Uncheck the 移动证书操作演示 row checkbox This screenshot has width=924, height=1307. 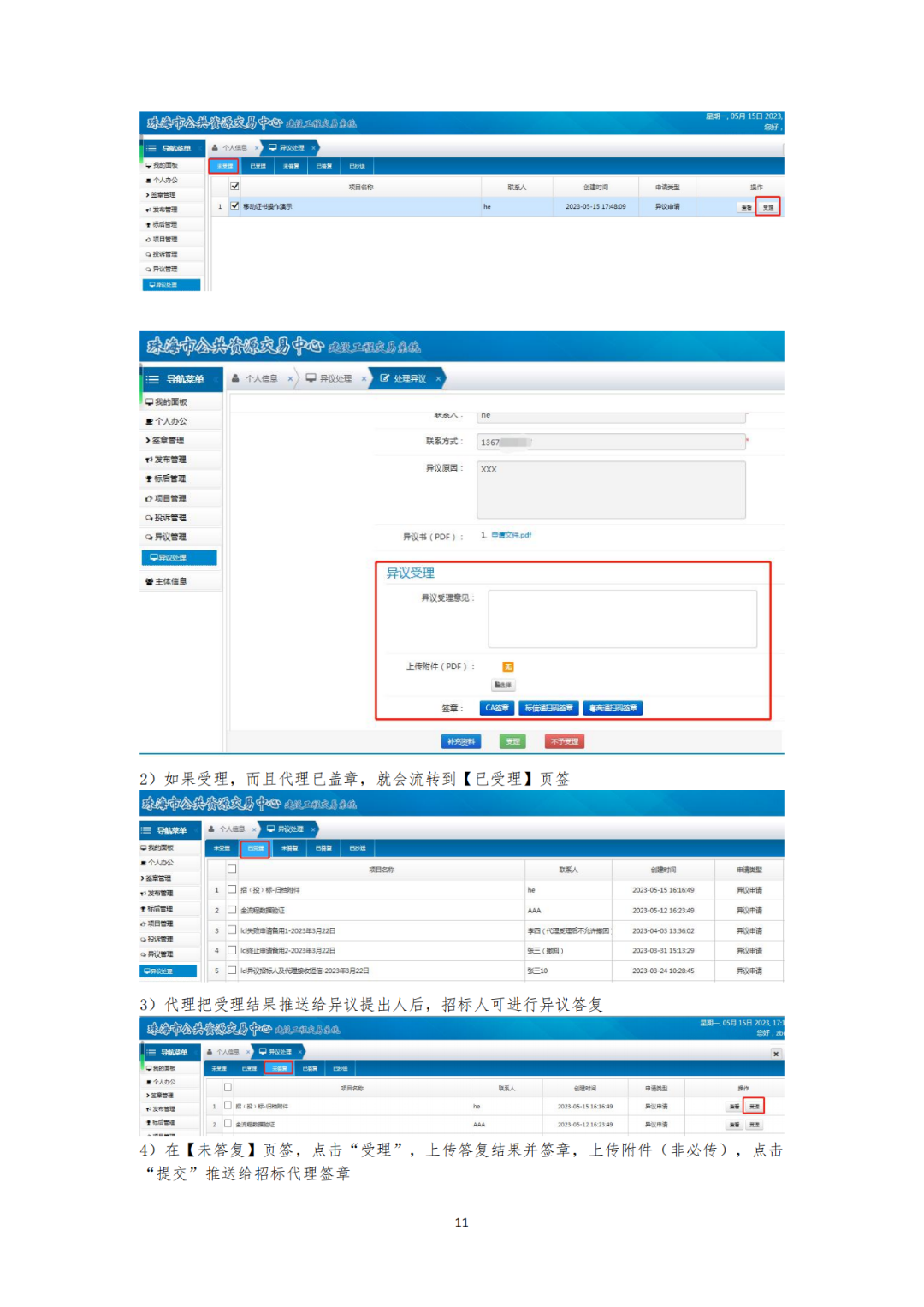click(x=234, y=205)
